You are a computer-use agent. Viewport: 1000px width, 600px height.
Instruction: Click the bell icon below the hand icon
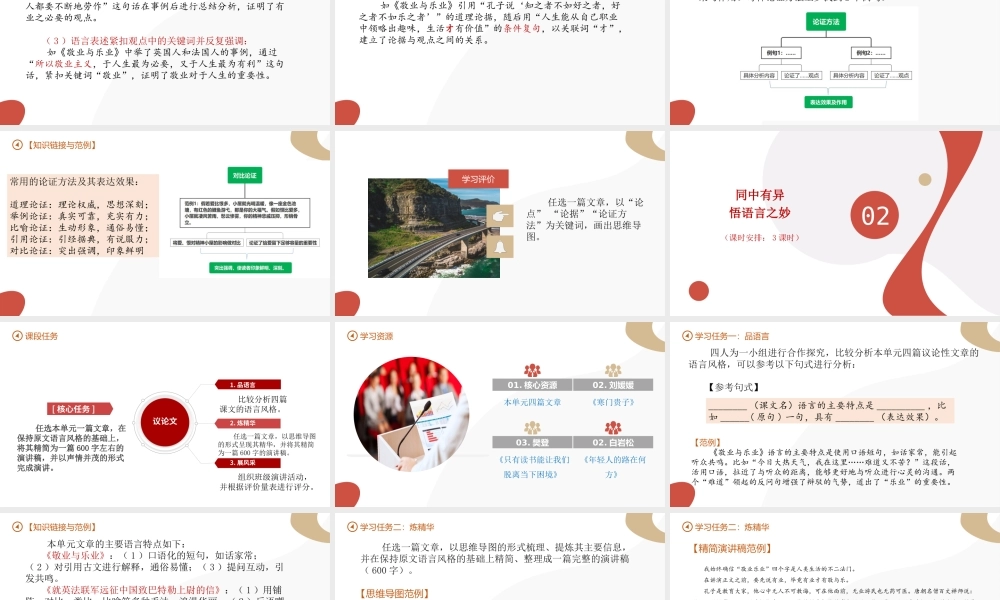pos(500,247)
